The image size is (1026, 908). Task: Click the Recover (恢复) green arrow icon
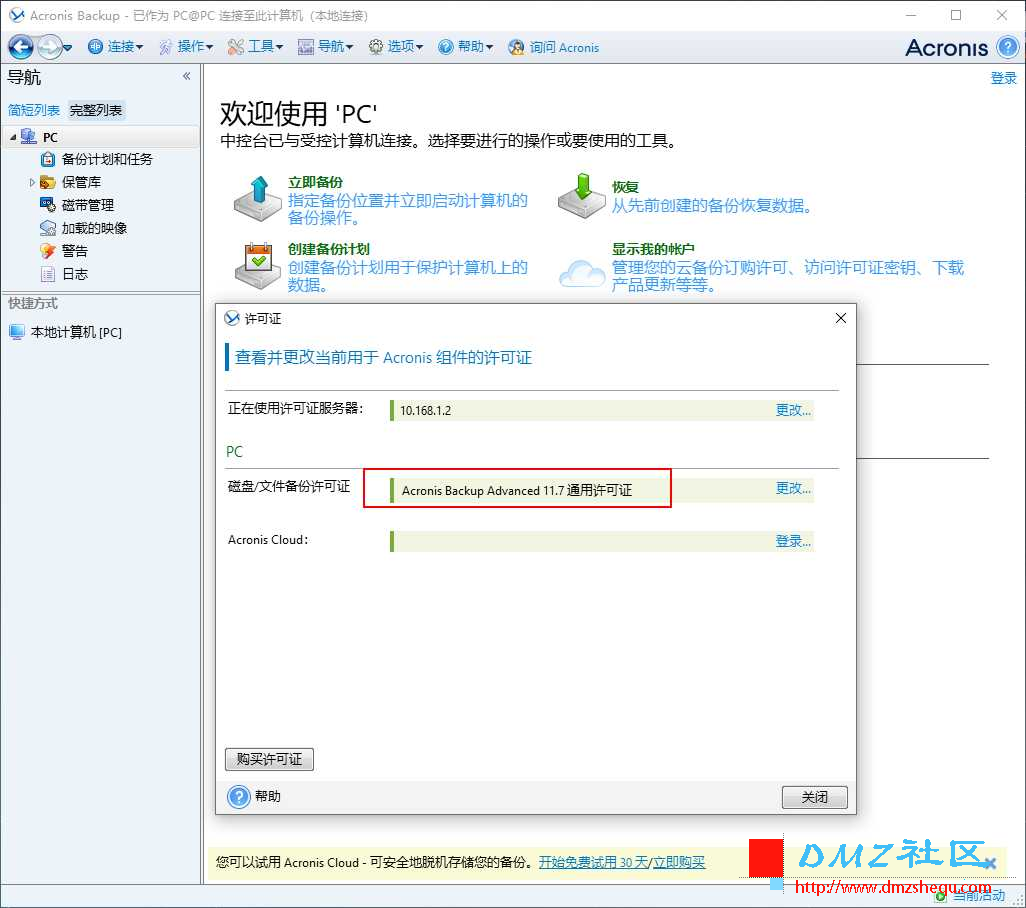click(582, 196)
